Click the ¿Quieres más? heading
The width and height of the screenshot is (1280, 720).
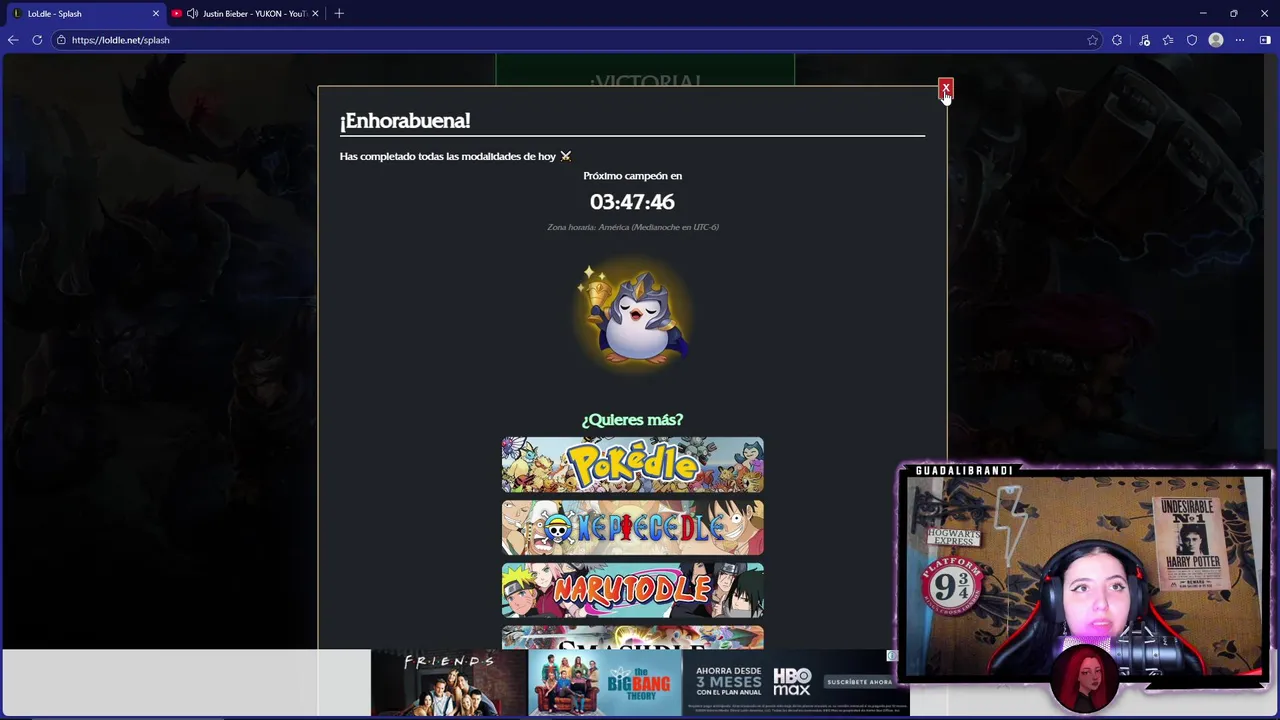click(632, 420)
